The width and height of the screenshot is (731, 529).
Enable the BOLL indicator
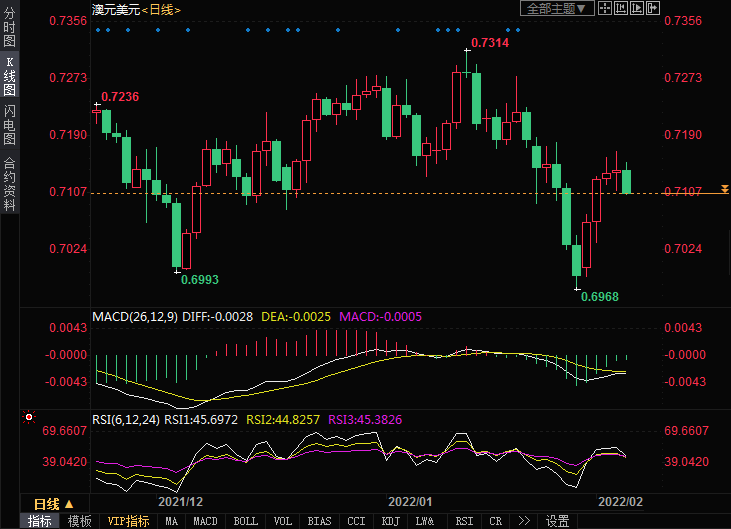point(245,521)
